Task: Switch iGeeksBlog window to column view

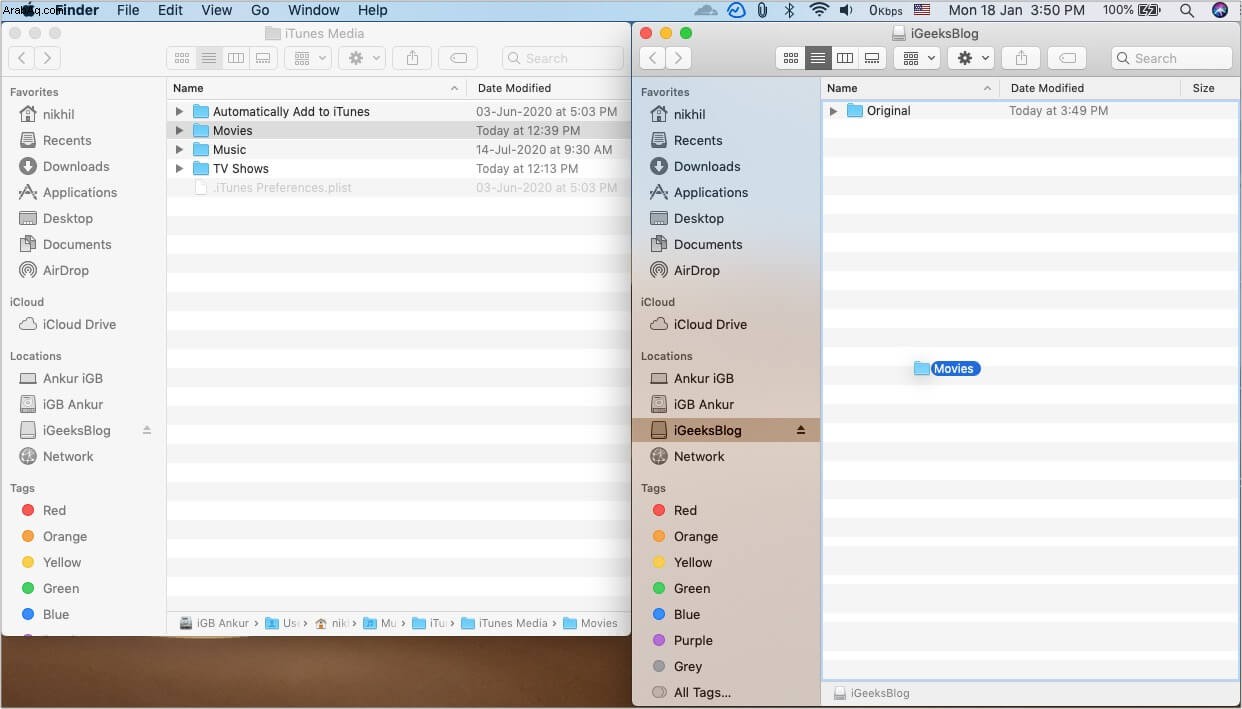Action: tap(845, 58)
